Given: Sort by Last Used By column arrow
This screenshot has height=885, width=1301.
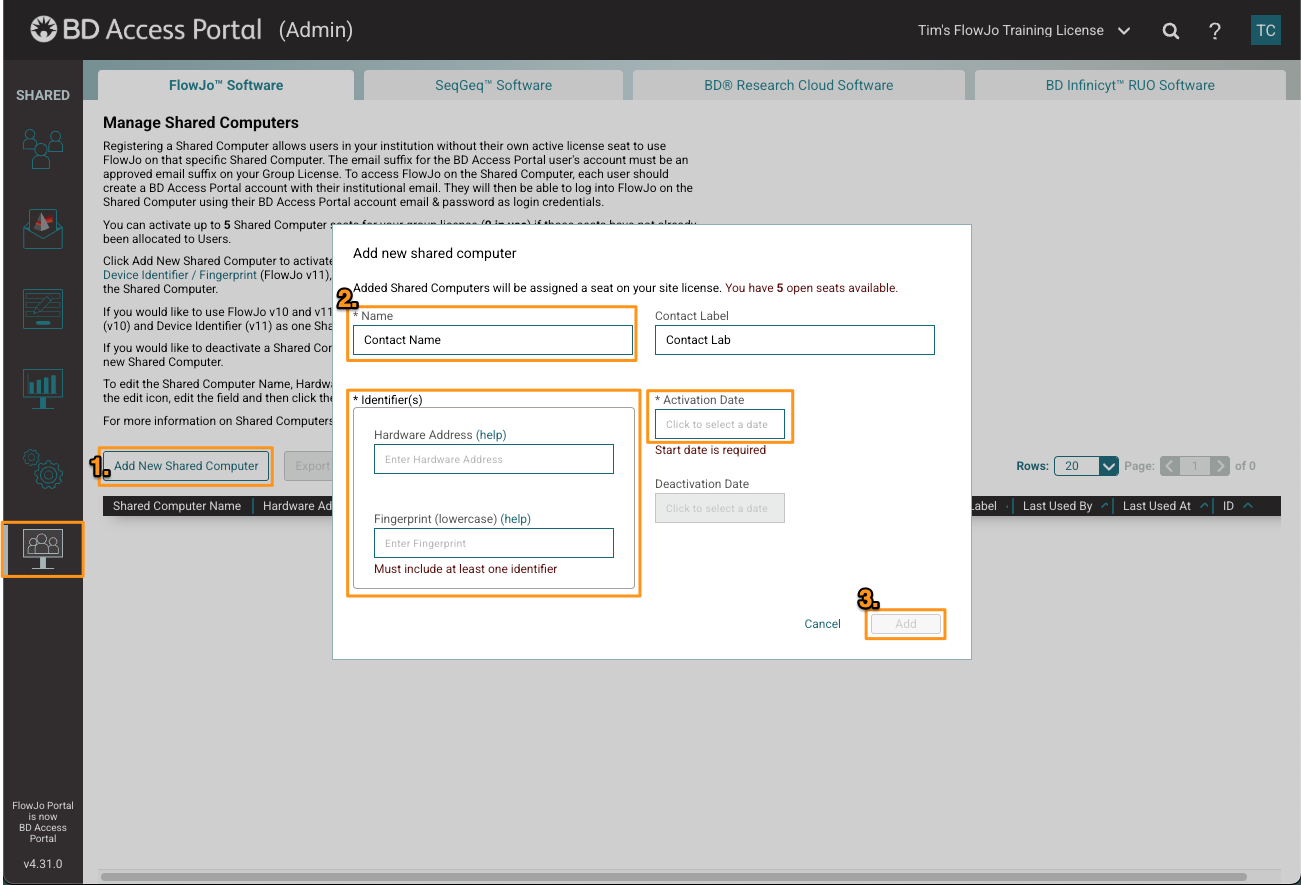Looking at the screenshot, I should click(x=1105, y=506).
